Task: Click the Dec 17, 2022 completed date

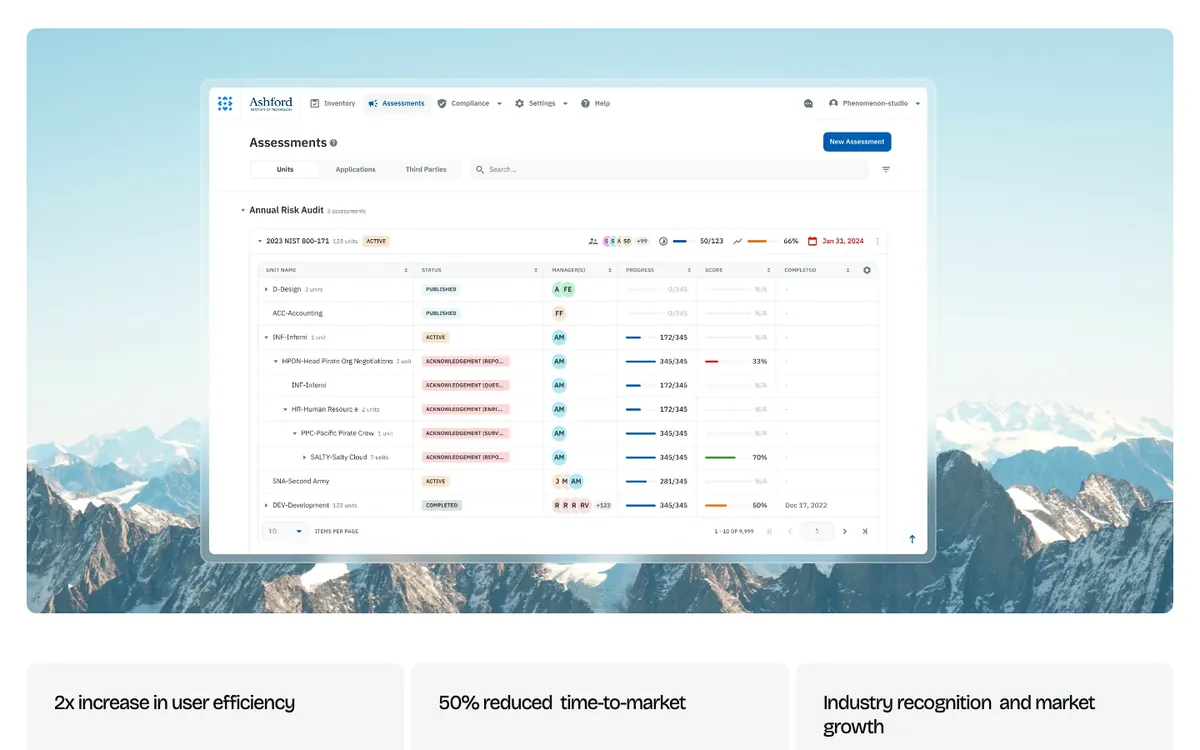Action: coord(806,505)
